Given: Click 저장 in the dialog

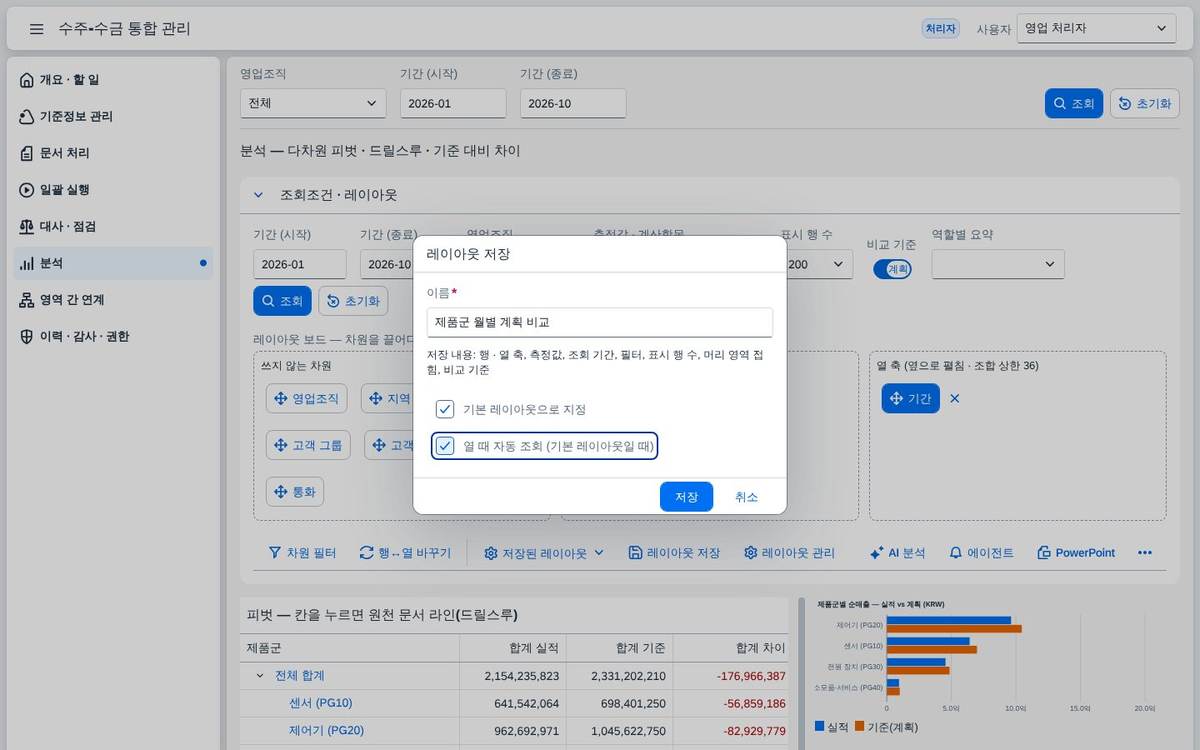Looking at the screenshot, I should pyautogui.click(x=686, y=497).
